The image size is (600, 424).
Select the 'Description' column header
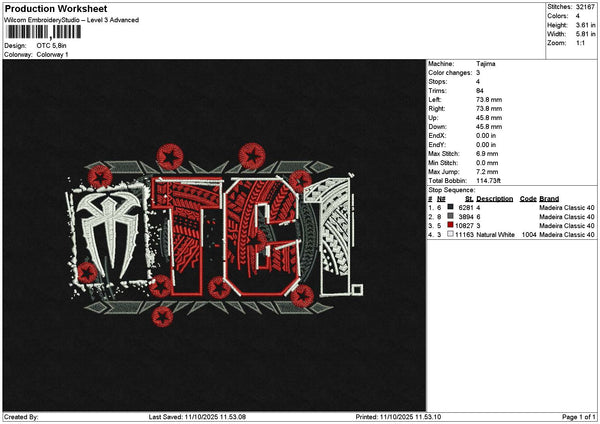tap(495, 199)
